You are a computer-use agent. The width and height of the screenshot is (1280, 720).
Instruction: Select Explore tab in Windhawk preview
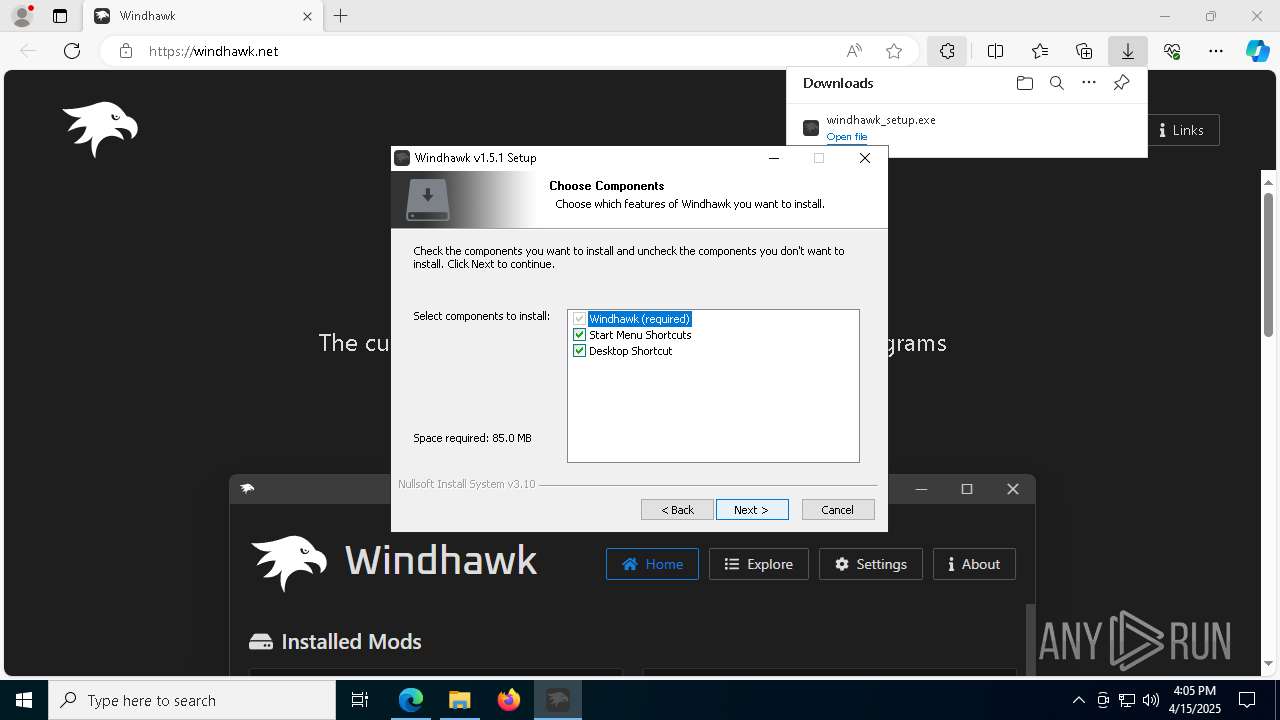tap(758, 564)
